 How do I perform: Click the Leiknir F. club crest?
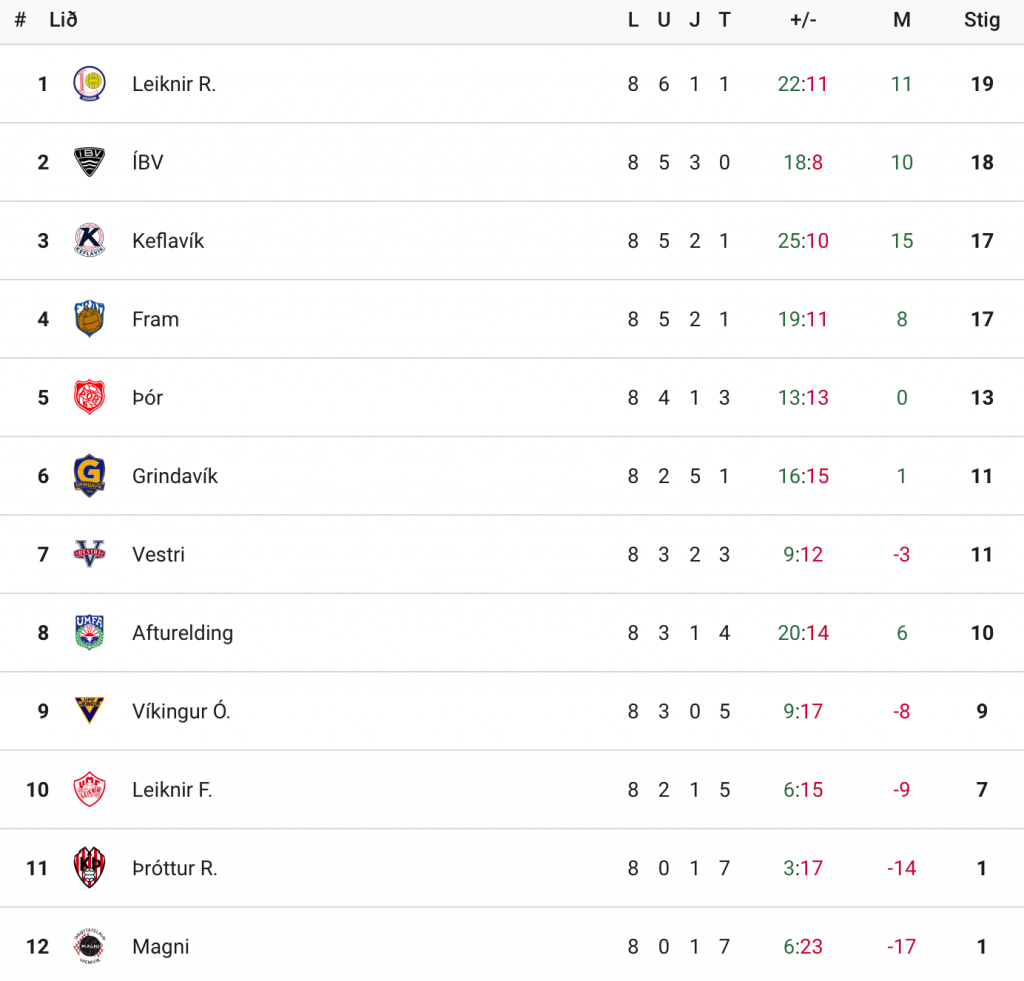pyautogui.click(x=89, y=789)
